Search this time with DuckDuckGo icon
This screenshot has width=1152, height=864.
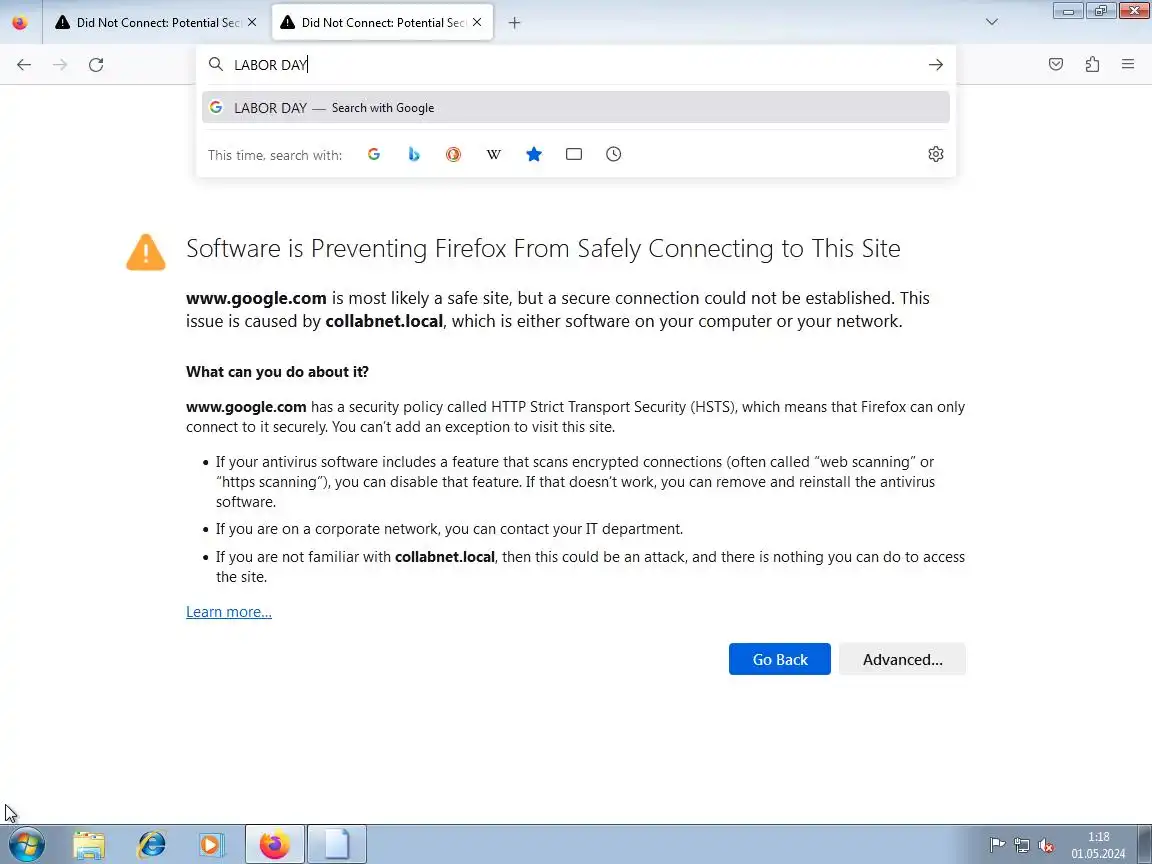(453, 154)
